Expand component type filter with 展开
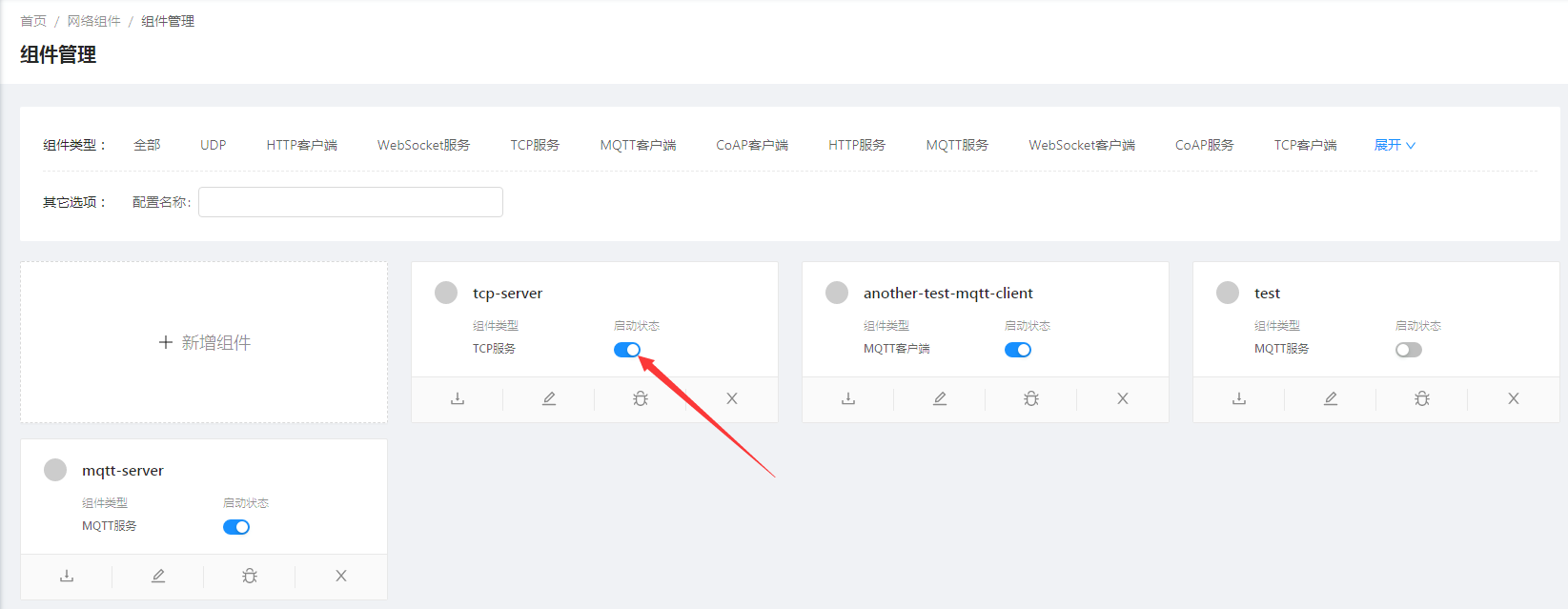Screen dimensions: 1568x609 pos(1395,145)
